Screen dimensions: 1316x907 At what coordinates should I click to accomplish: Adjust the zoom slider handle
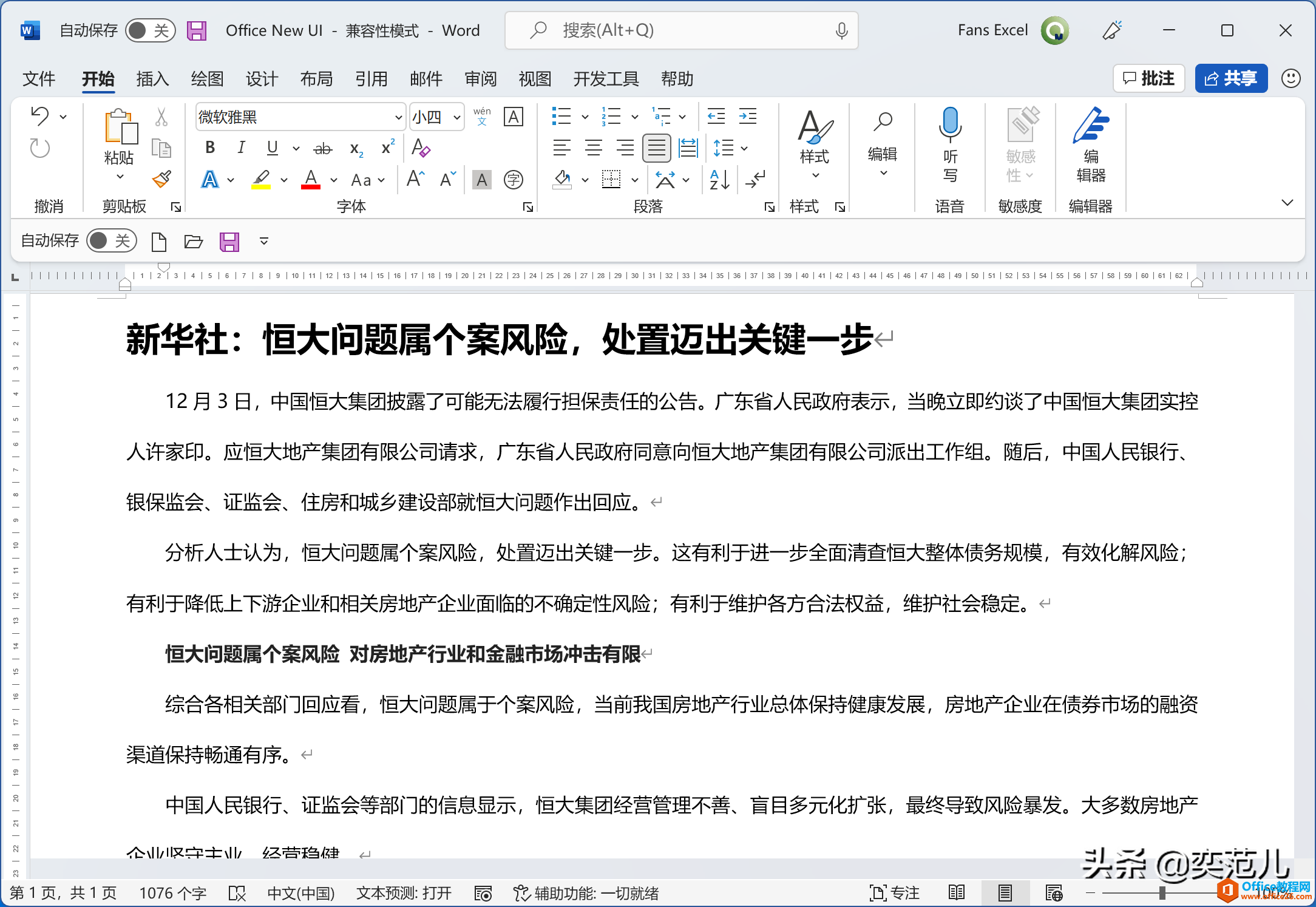click(x=1162, y=893)
